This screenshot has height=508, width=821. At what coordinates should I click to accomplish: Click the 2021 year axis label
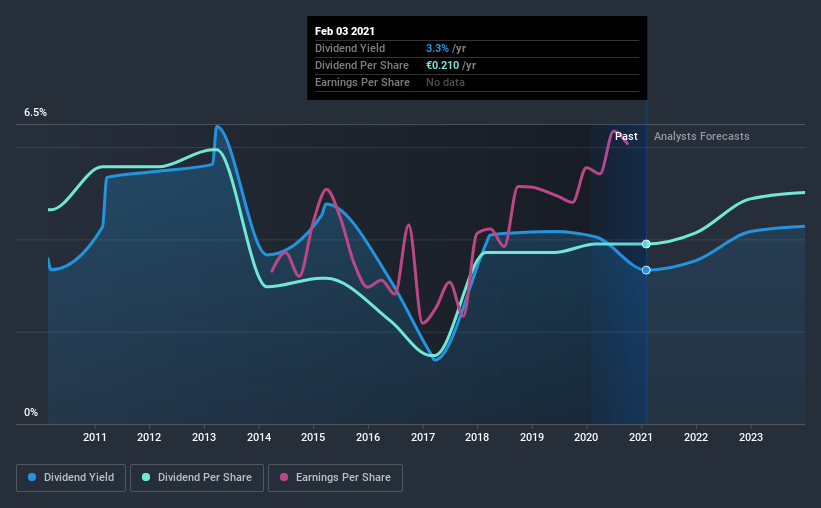pyautogui.click(x=641, y=437)
